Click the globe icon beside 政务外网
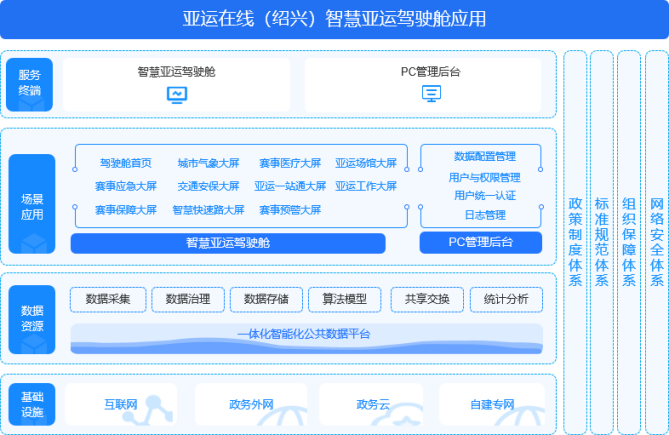The image size is (669, 435). click(x=282, y=417)
